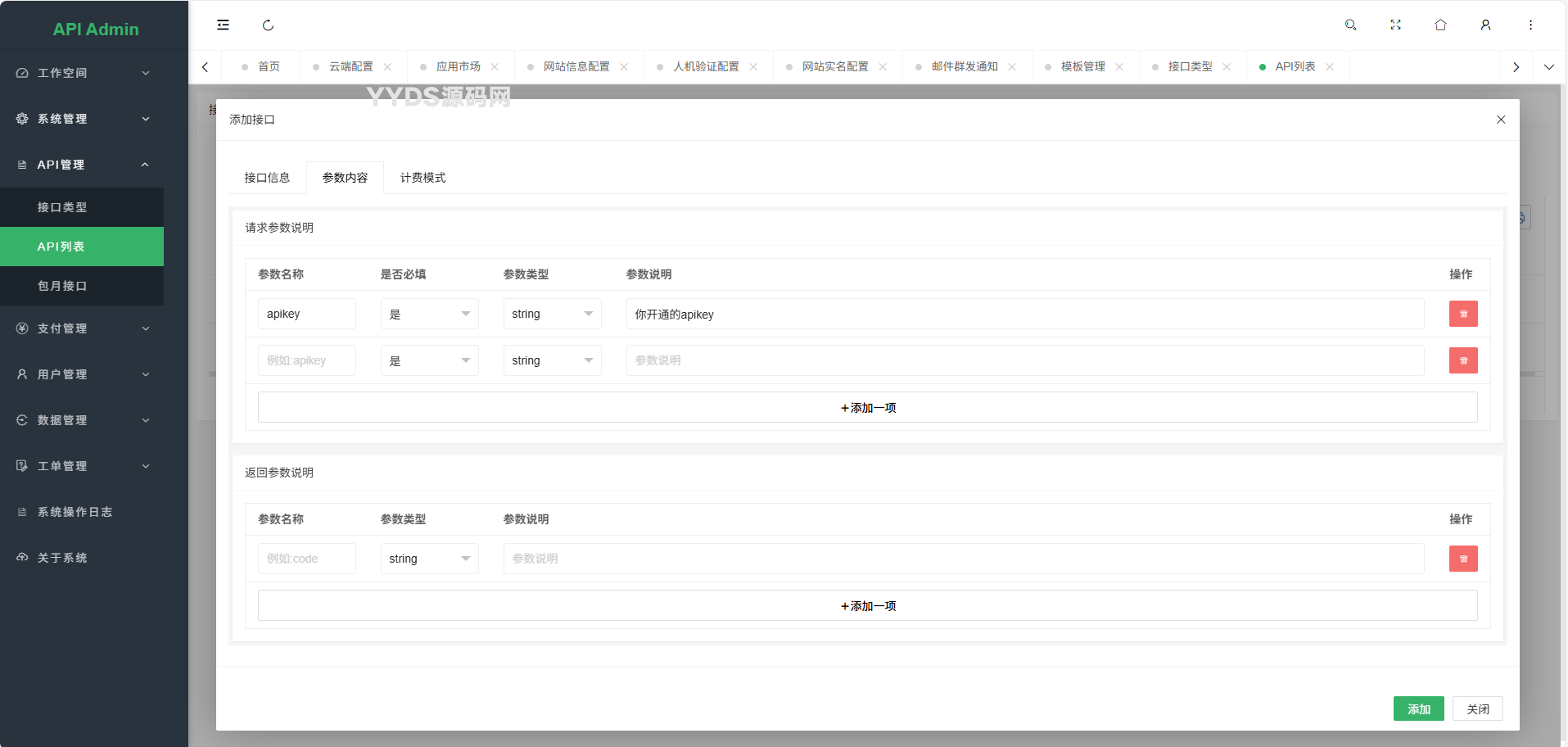Open required dropdown for apikey row
The width and height of the screenshot is (1568, 747).
429,315
